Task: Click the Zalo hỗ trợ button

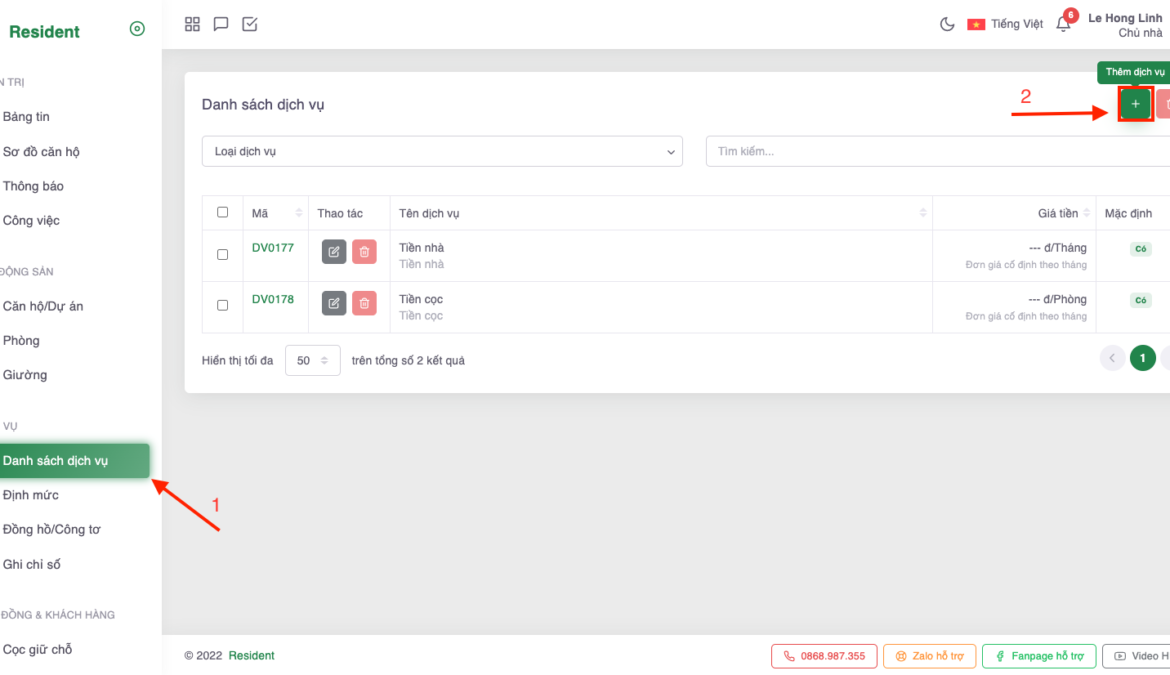Action: (x=929, y=656)
